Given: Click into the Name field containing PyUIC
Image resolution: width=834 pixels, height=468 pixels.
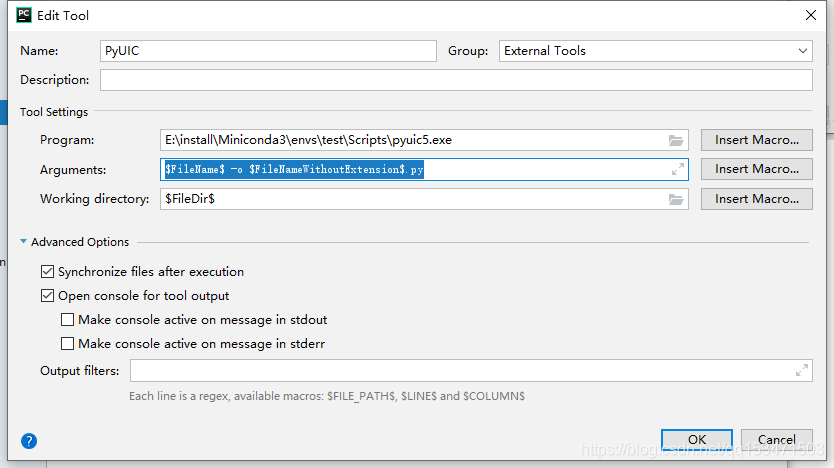Looking at the screenshot, I should [x=268, y=51].
